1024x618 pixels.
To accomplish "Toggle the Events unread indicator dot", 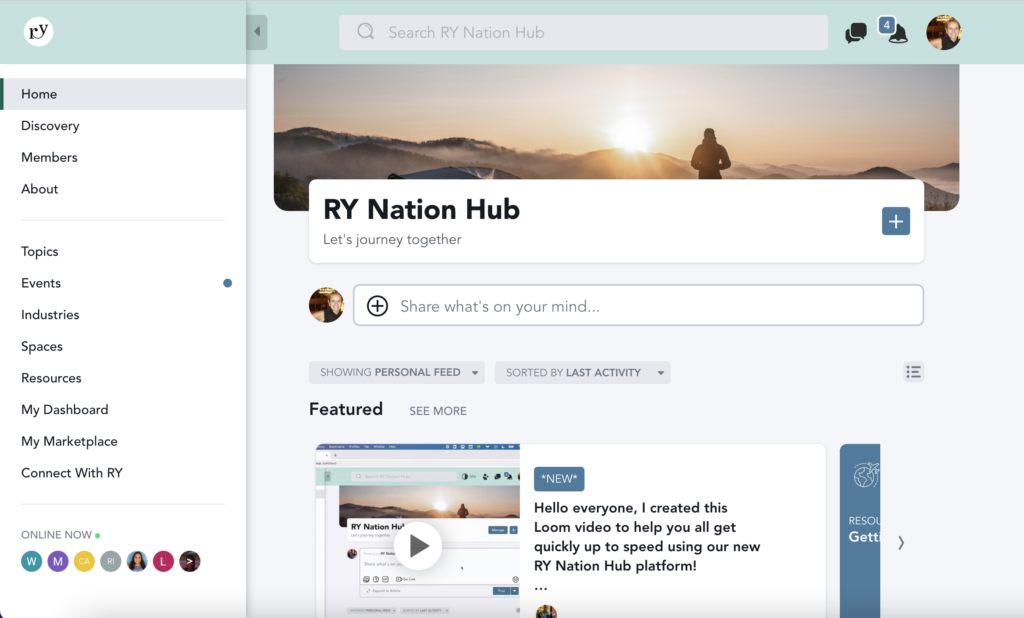I will (227, 283).
